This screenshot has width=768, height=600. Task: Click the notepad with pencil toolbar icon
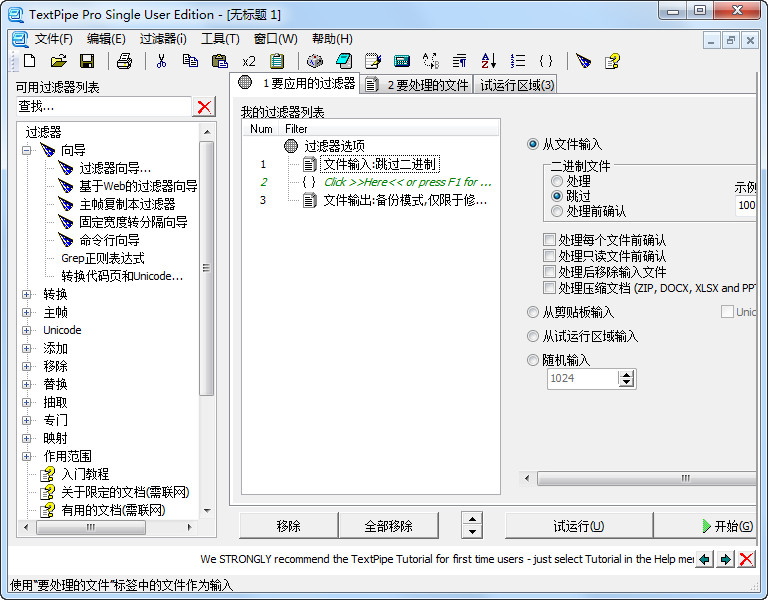[x=373, y=61]
